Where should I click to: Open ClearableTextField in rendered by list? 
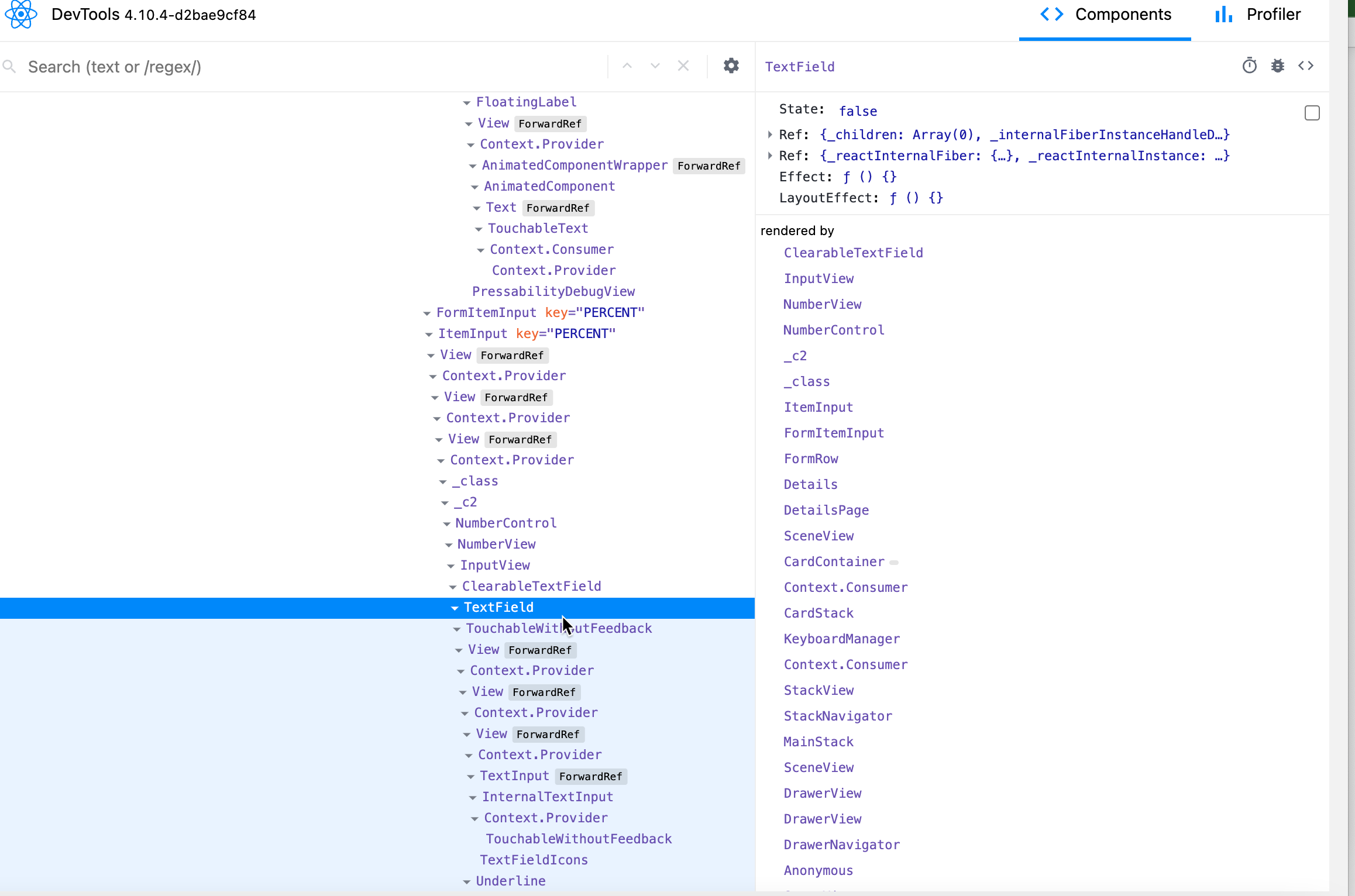tap(853, 253)
